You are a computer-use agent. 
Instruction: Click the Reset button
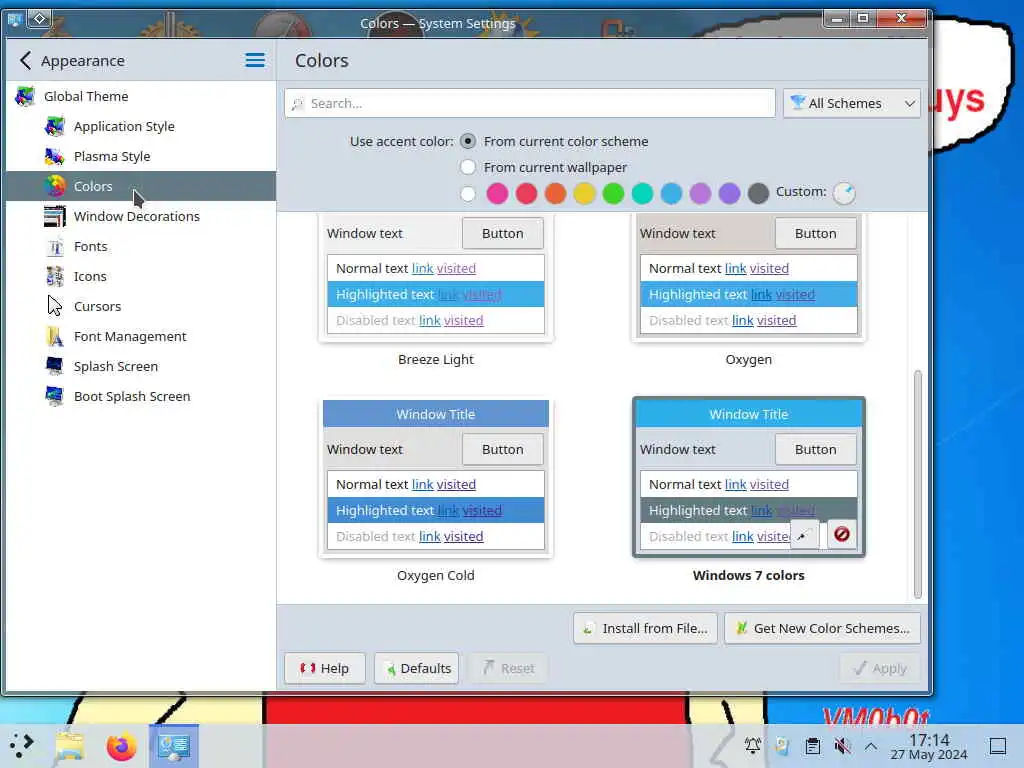[509, 668]
